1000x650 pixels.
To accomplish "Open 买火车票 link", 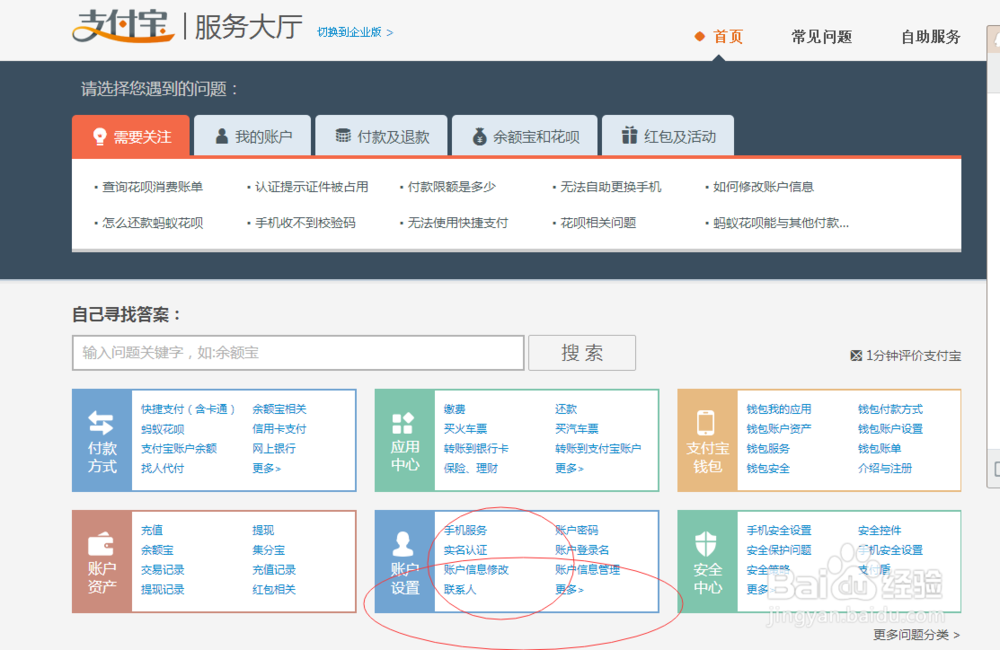I will [466, 429].
